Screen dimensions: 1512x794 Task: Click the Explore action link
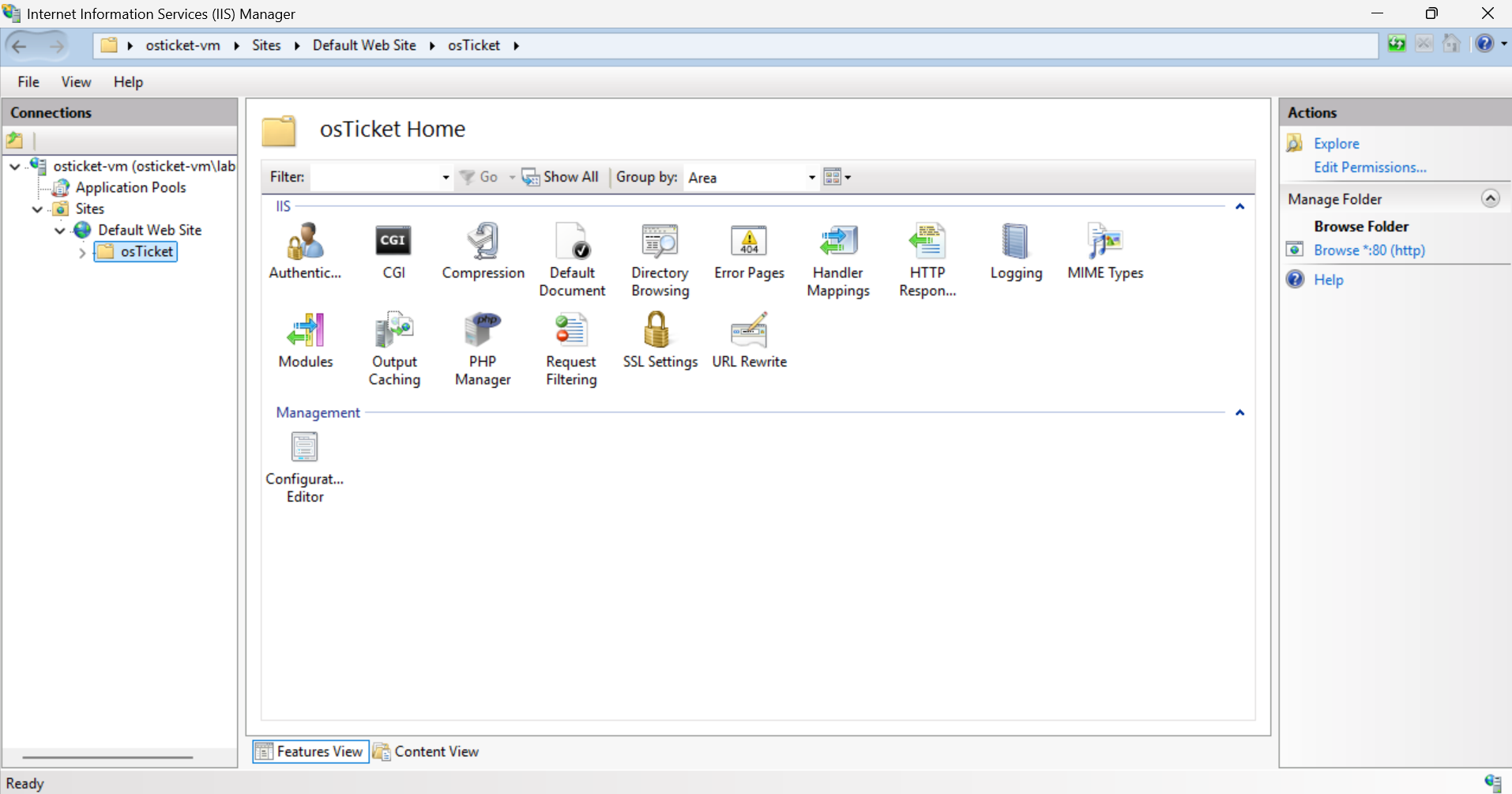point(1337,144)
